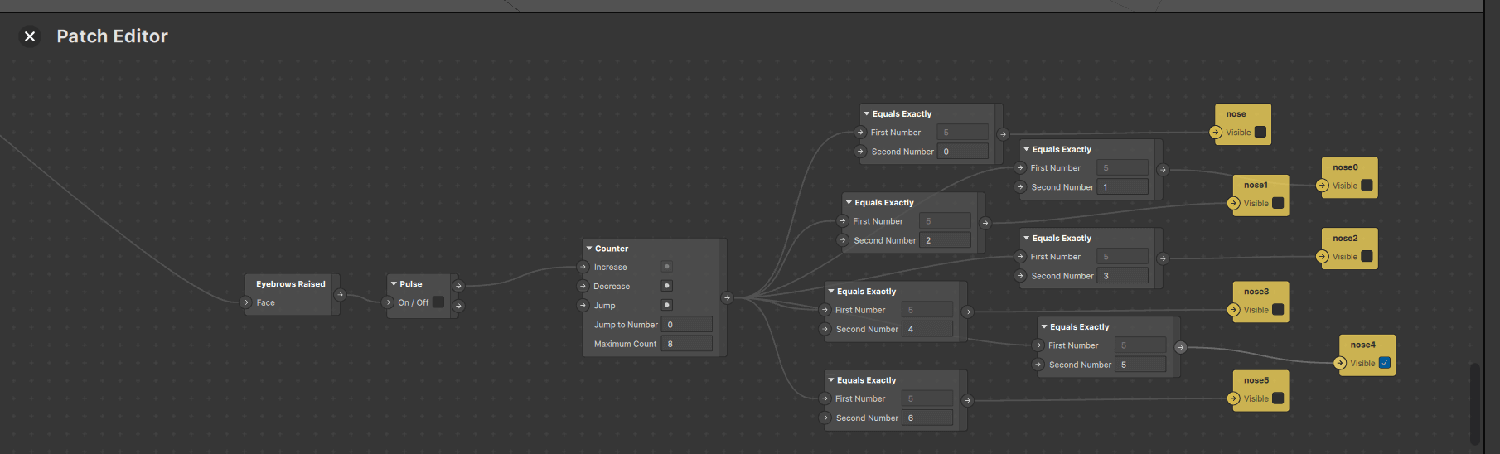Click the Counter Increase input arrow

(x=583, y=267)
